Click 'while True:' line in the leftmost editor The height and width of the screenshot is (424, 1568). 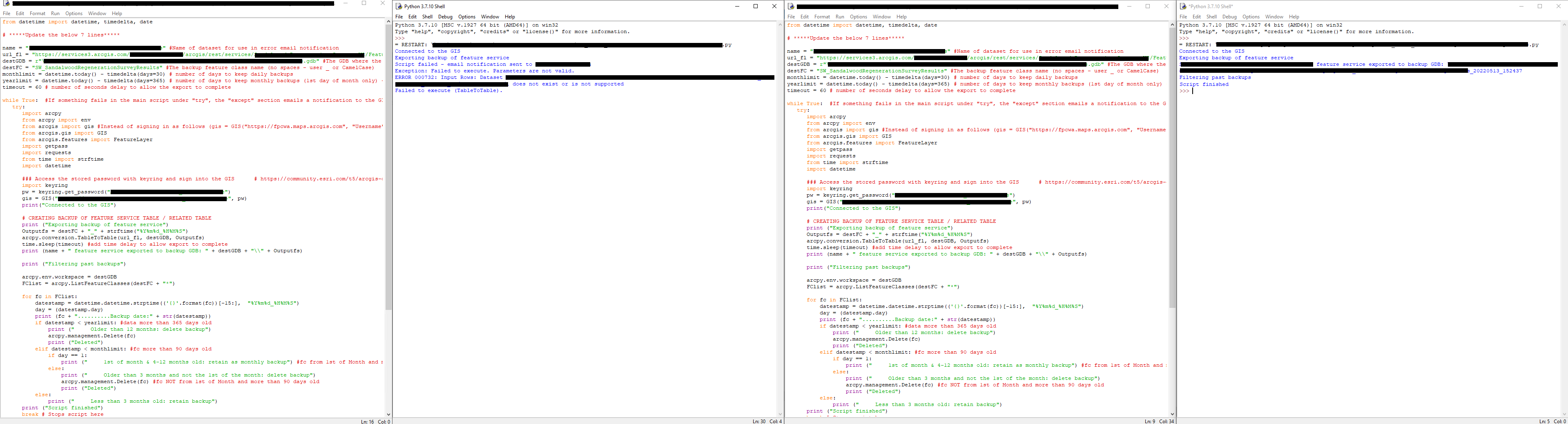coord(20,101)
